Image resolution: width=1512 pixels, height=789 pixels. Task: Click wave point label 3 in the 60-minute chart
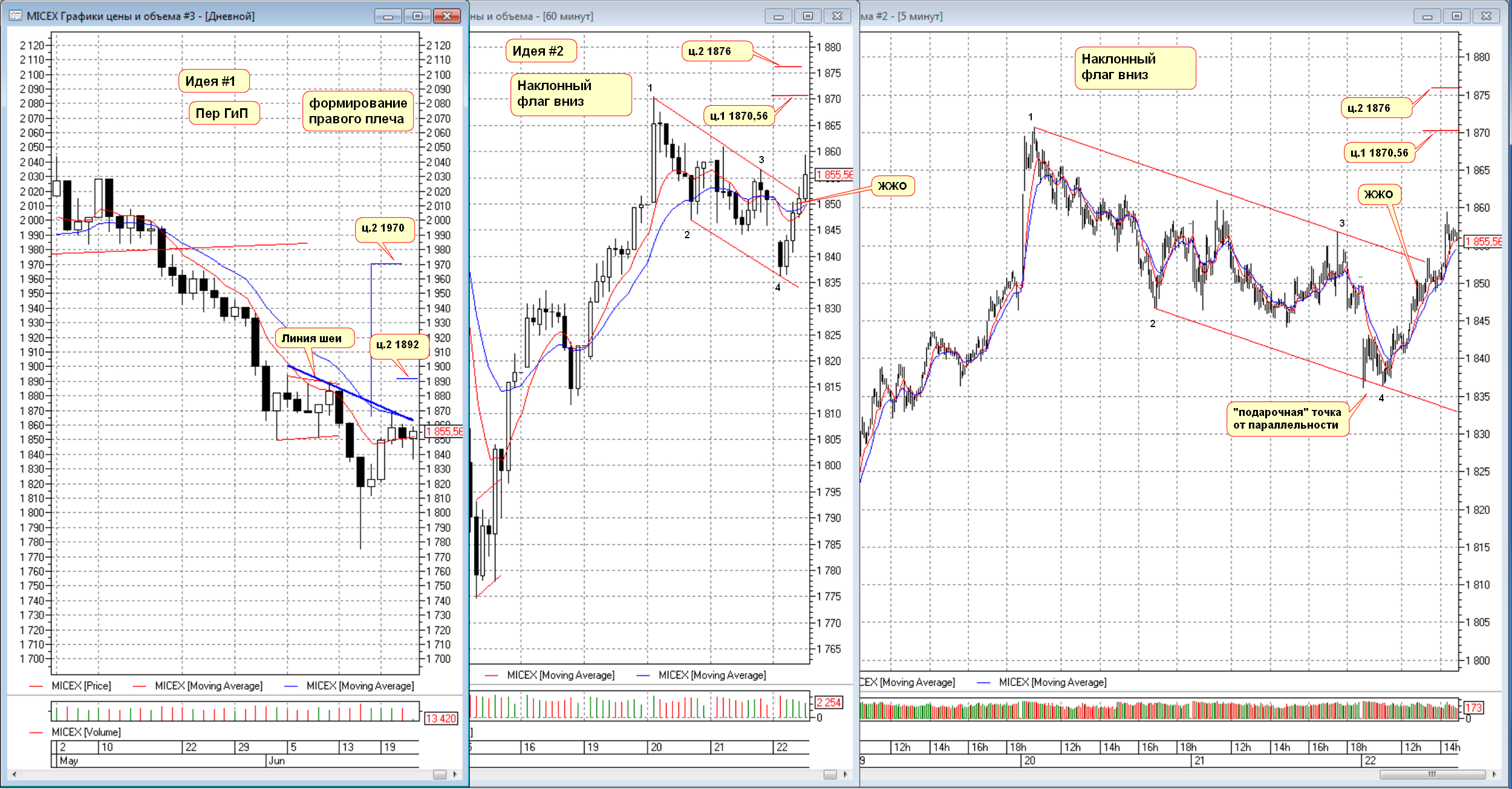761,160
